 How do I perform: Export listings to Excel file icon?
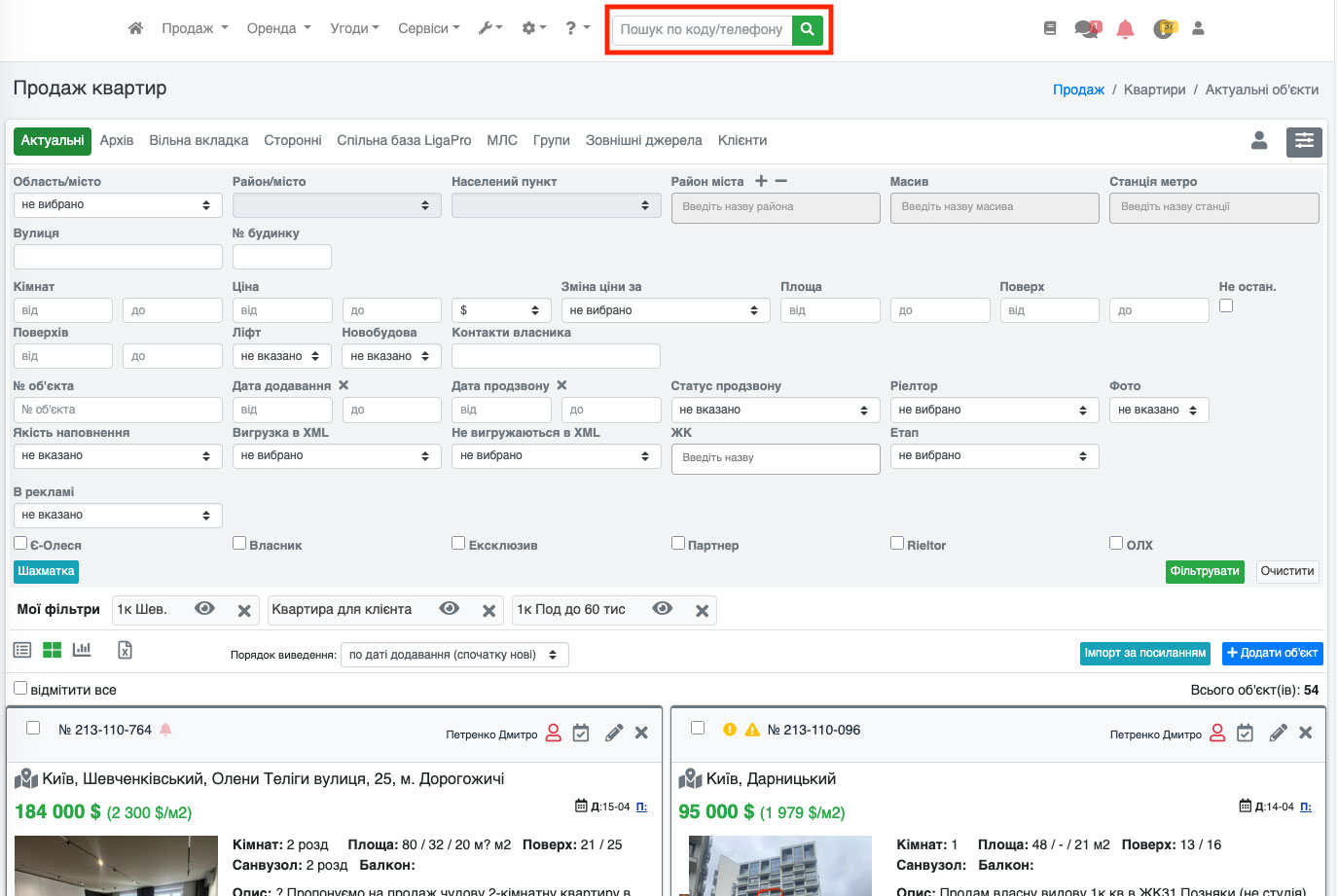tap(125, 650)
